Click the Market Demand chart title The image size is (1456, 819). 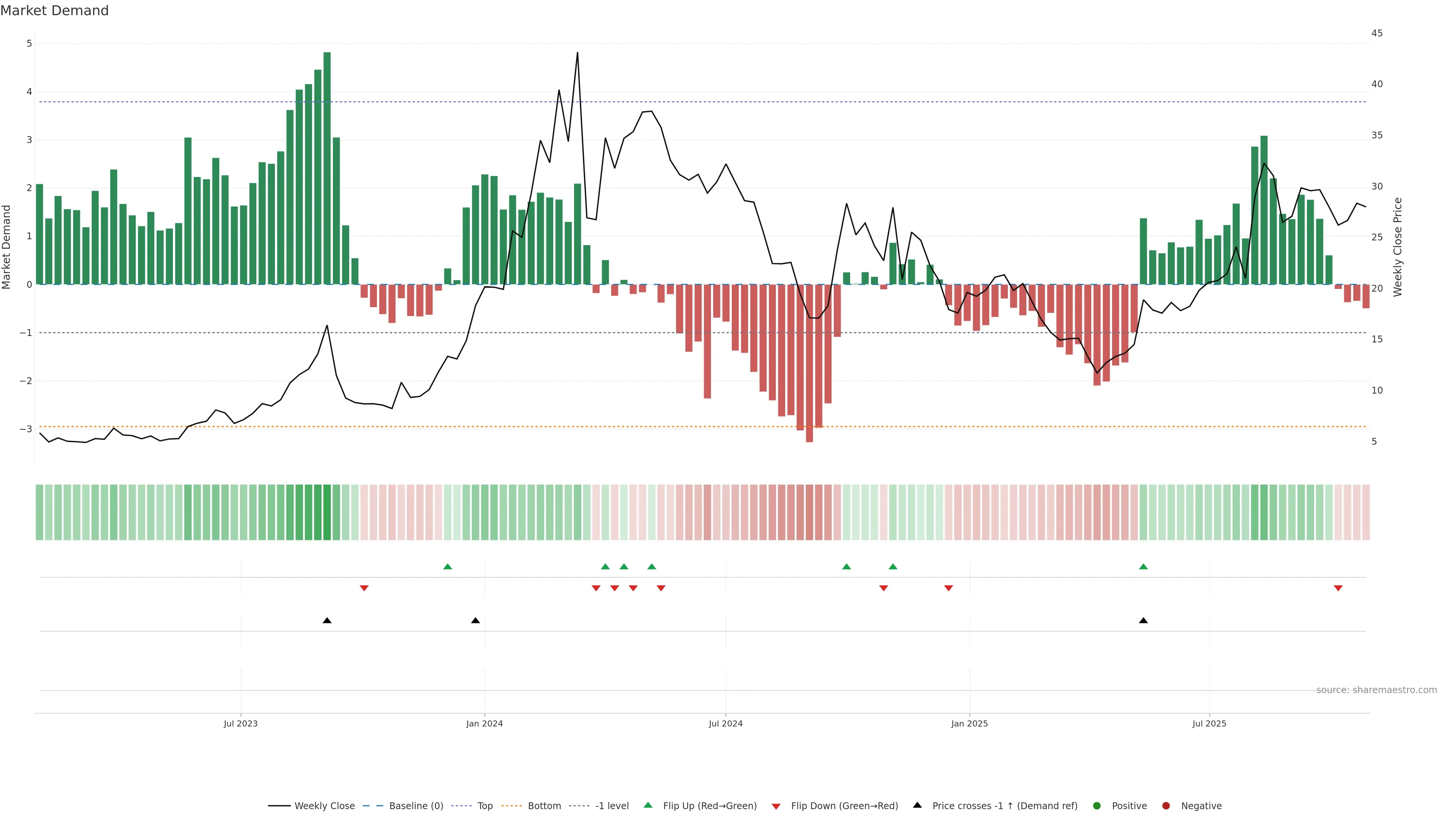(x=54, y=11)
